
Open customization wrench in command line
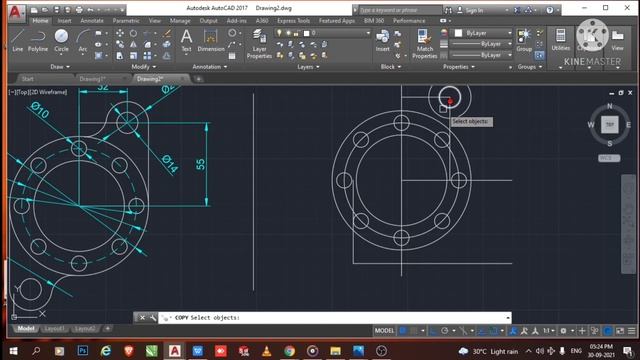tap(153, 318)
